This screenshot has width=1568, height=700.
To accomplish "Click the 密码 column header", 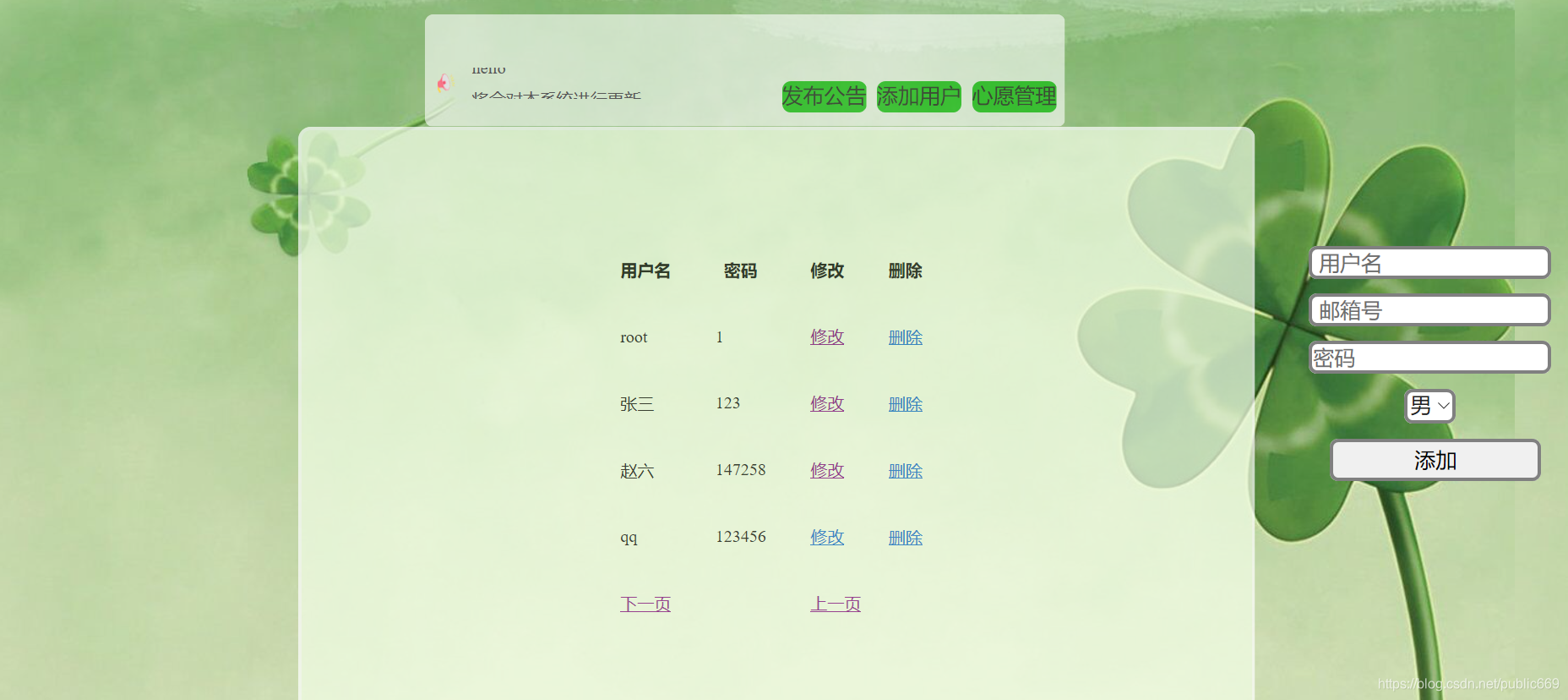I will click(740, 271).
